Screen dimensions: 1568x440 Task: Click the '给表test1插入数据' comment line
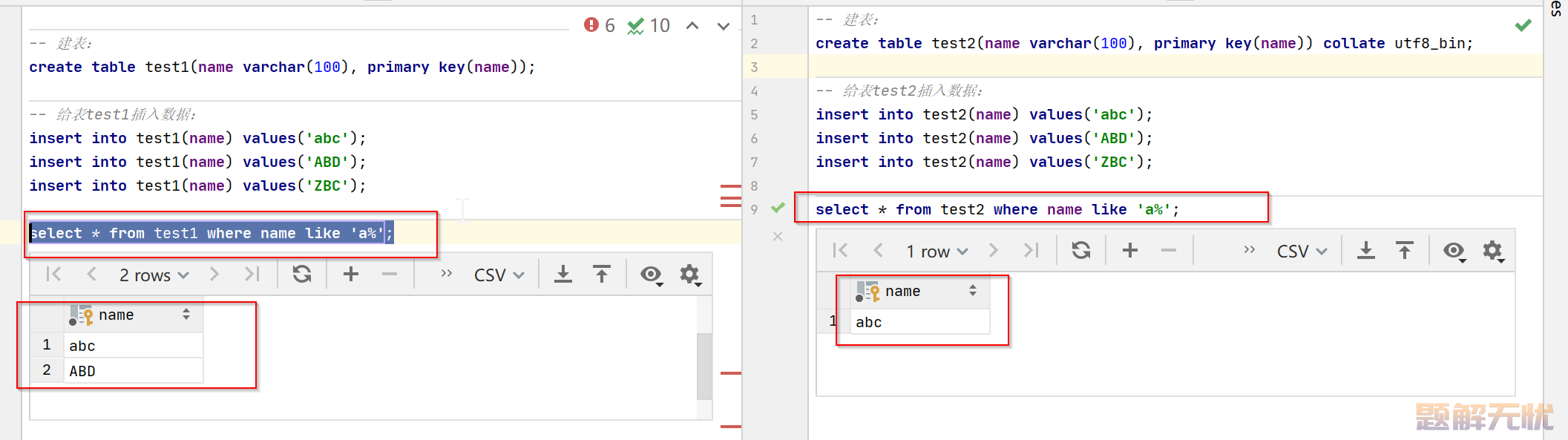pyautogui.click(x=113, y=115)
